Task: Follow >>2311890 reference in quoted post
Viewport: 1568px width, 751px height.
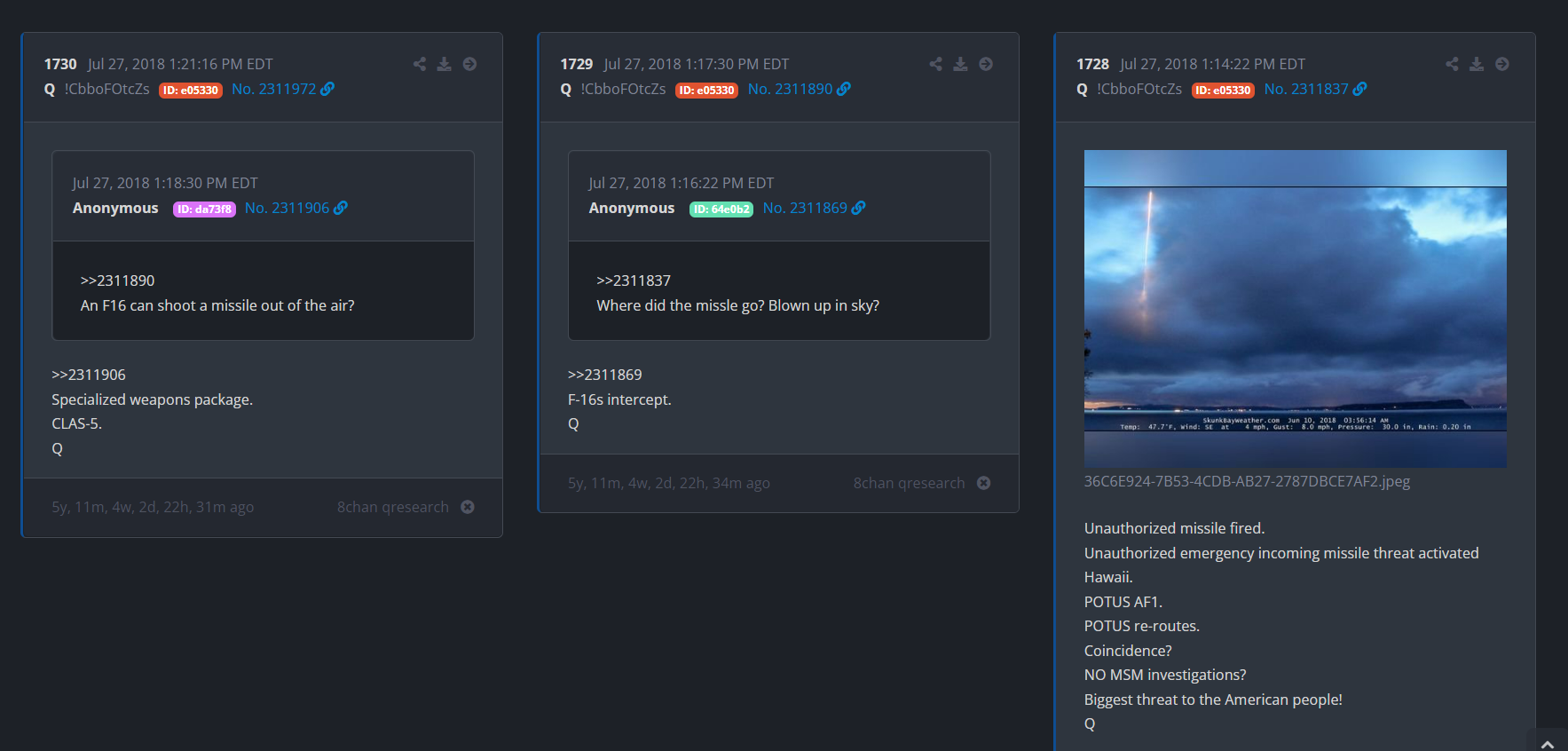Action: pos(117,281)
